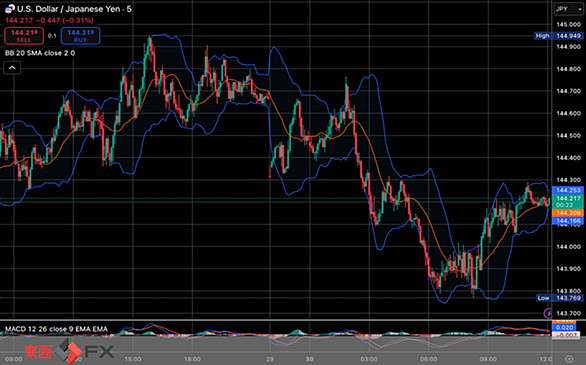Click the 145.000 price scale label
The image size is (586, 365).
tap(568, 24)
